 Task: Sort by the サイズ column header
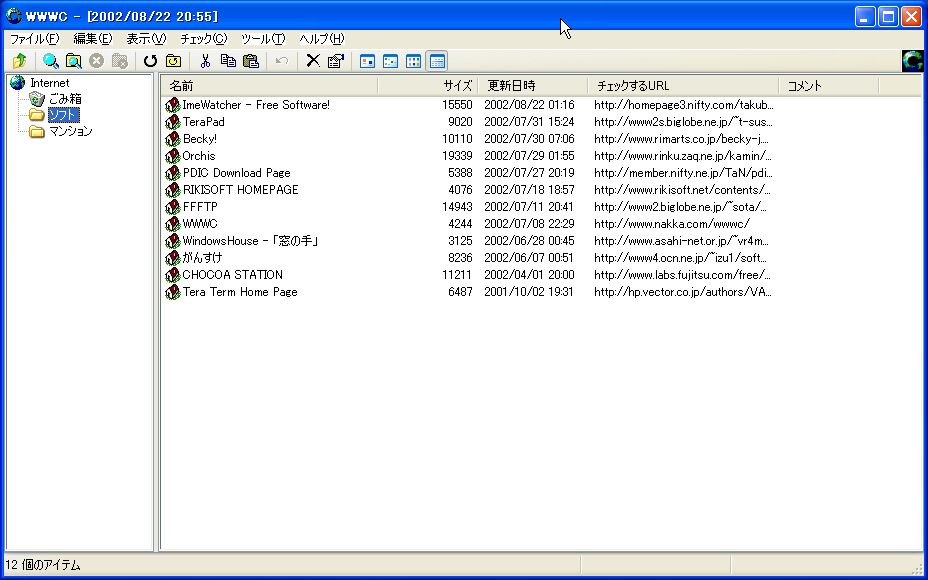click(x=428, y=86)
